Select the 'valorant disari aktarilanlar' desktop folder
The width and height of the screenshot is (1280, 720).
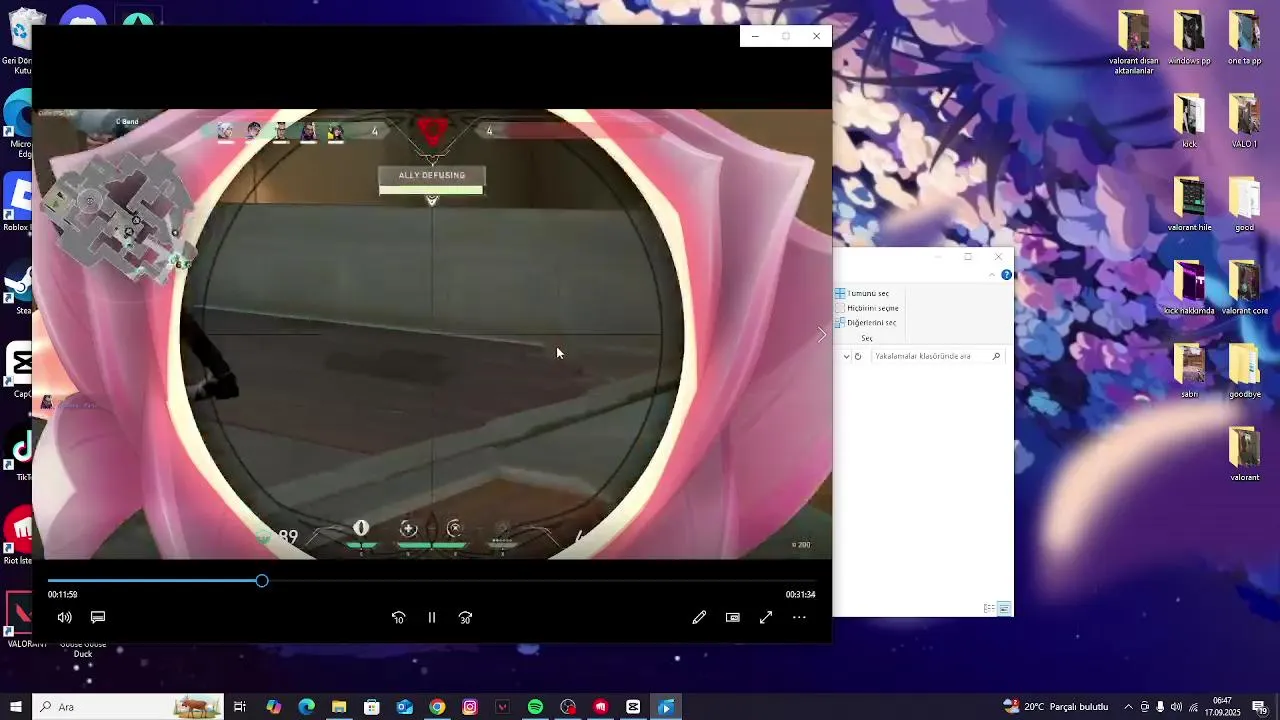pos(1134,43)
